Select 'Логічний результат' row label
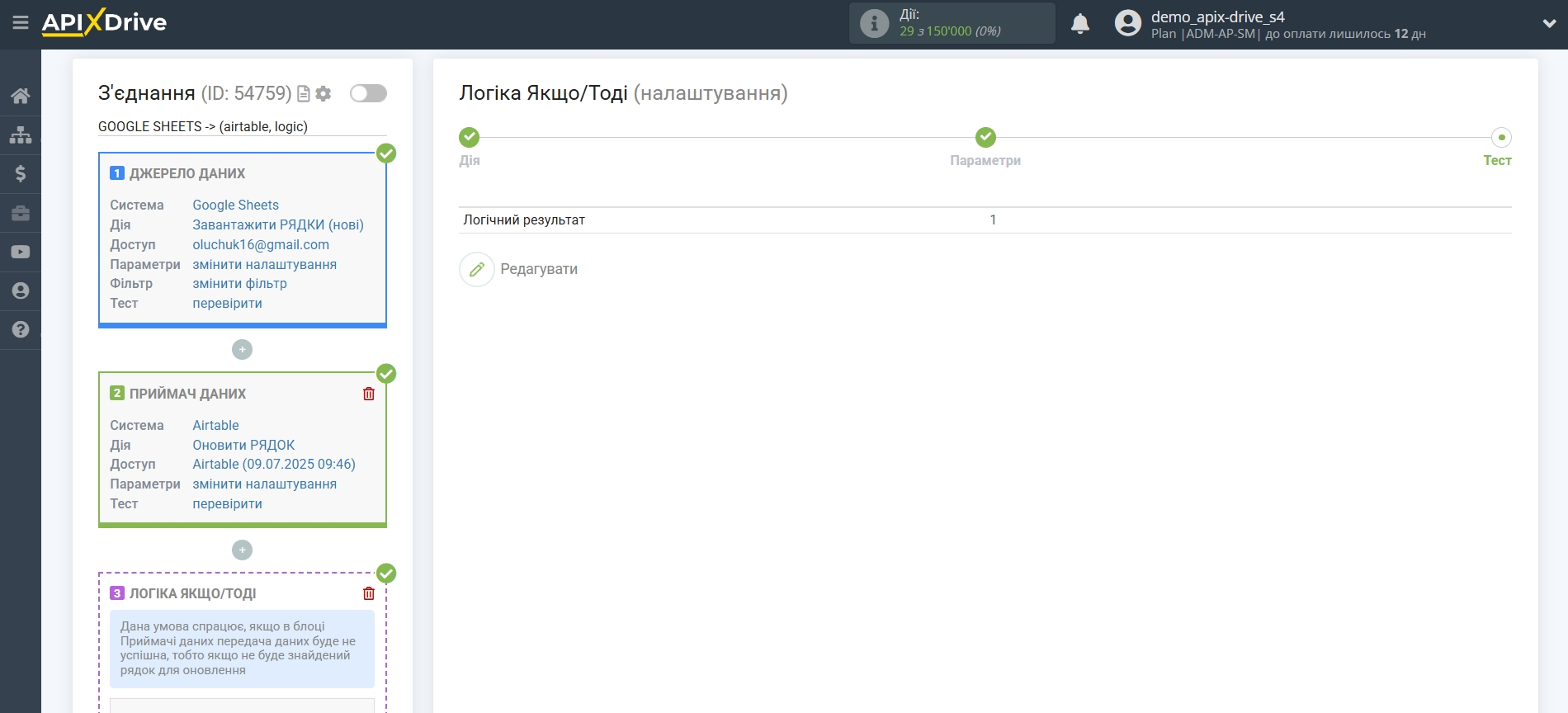The height and width of the screenshot is (713, 1568). pos(524,220)
